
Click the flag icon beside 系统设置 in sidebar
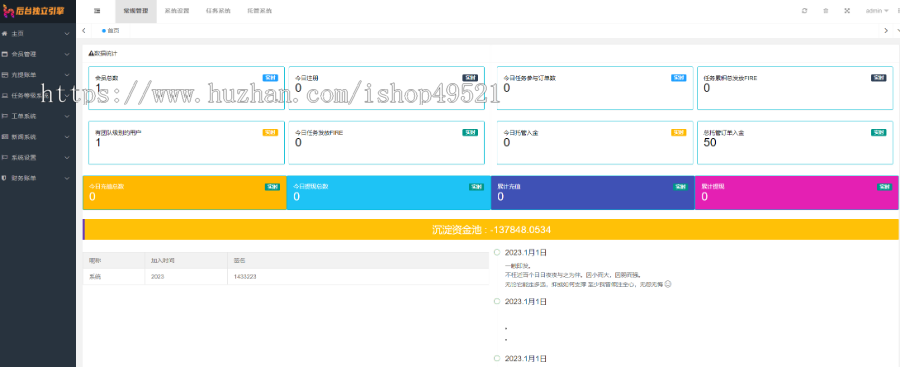pos(5,157)
